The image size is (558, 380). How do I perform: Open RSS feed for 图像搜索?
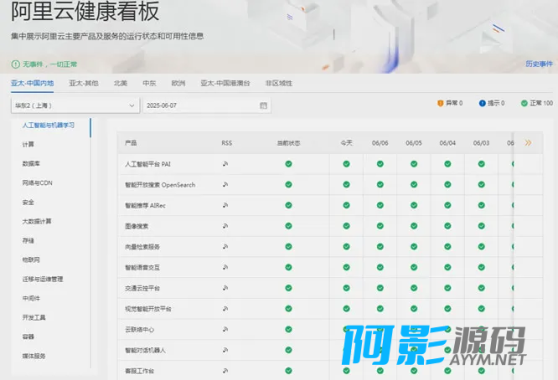(x=225, y=226)
